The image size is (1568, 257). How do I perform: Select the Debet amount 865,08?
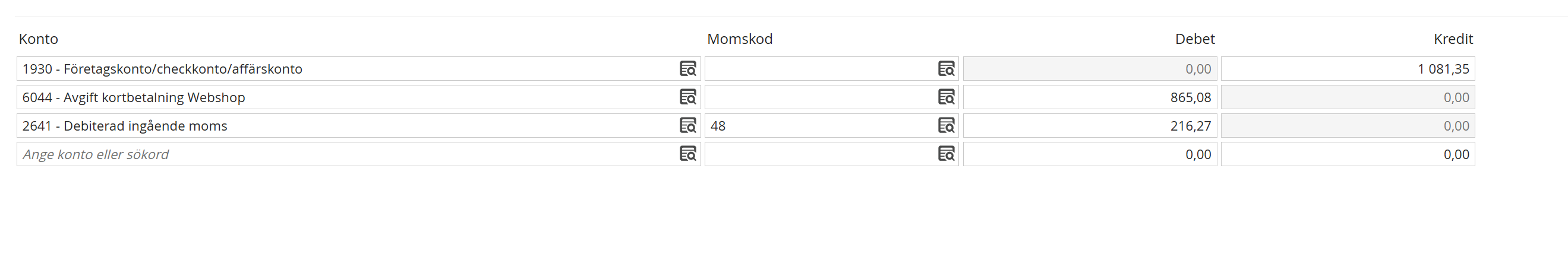pos(1090,97)
